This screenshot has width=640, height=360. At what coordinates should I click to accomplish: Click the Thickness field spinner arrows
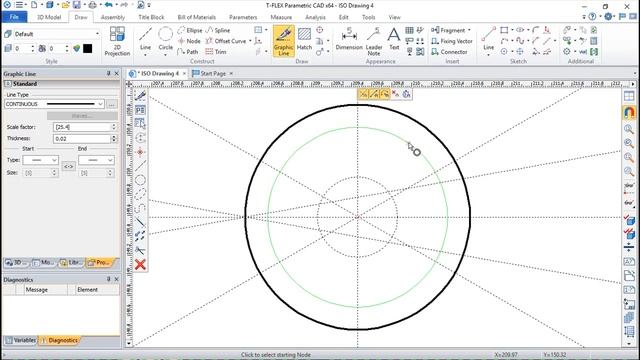coord(114,139)
